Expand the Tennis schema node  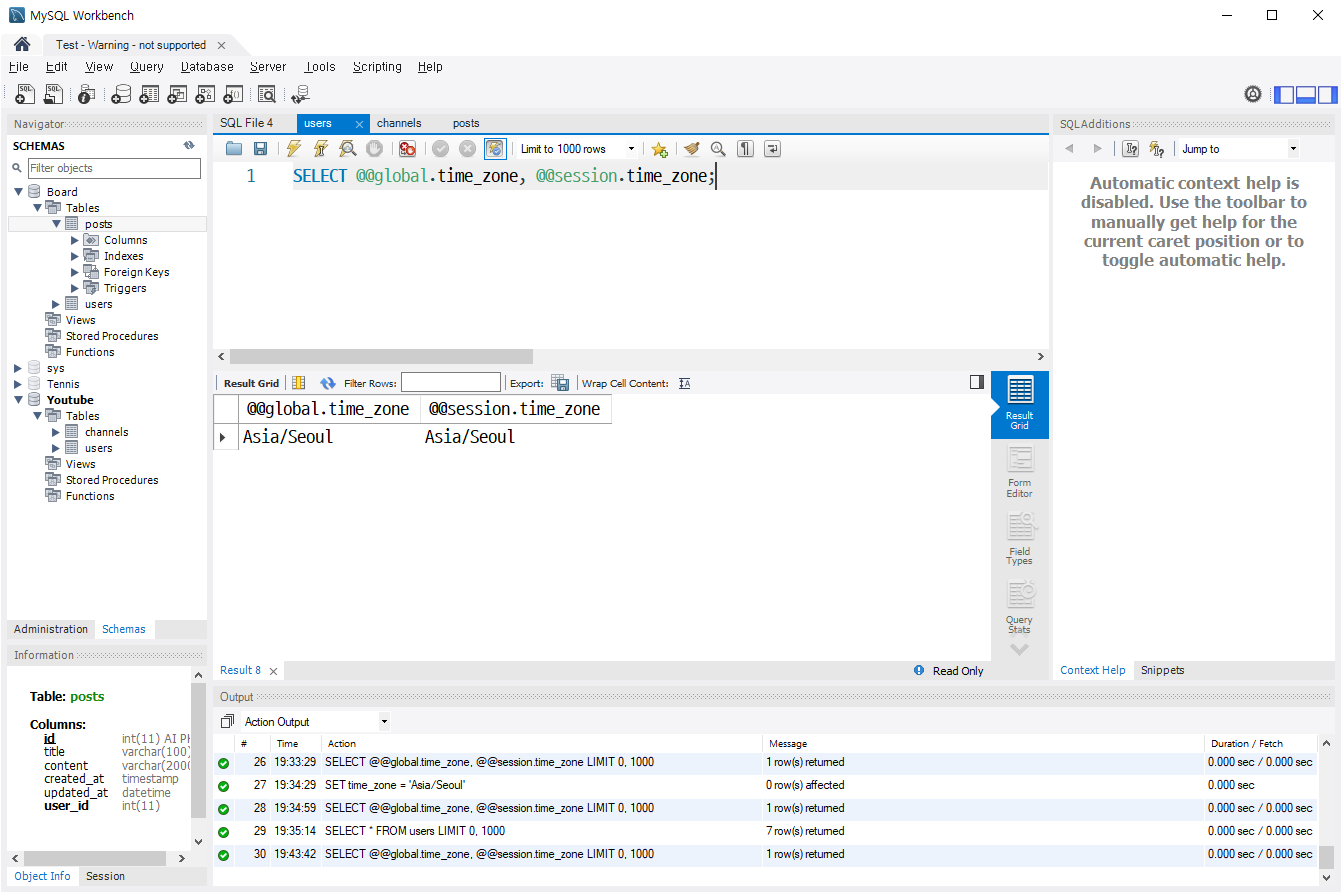[18, 384]
